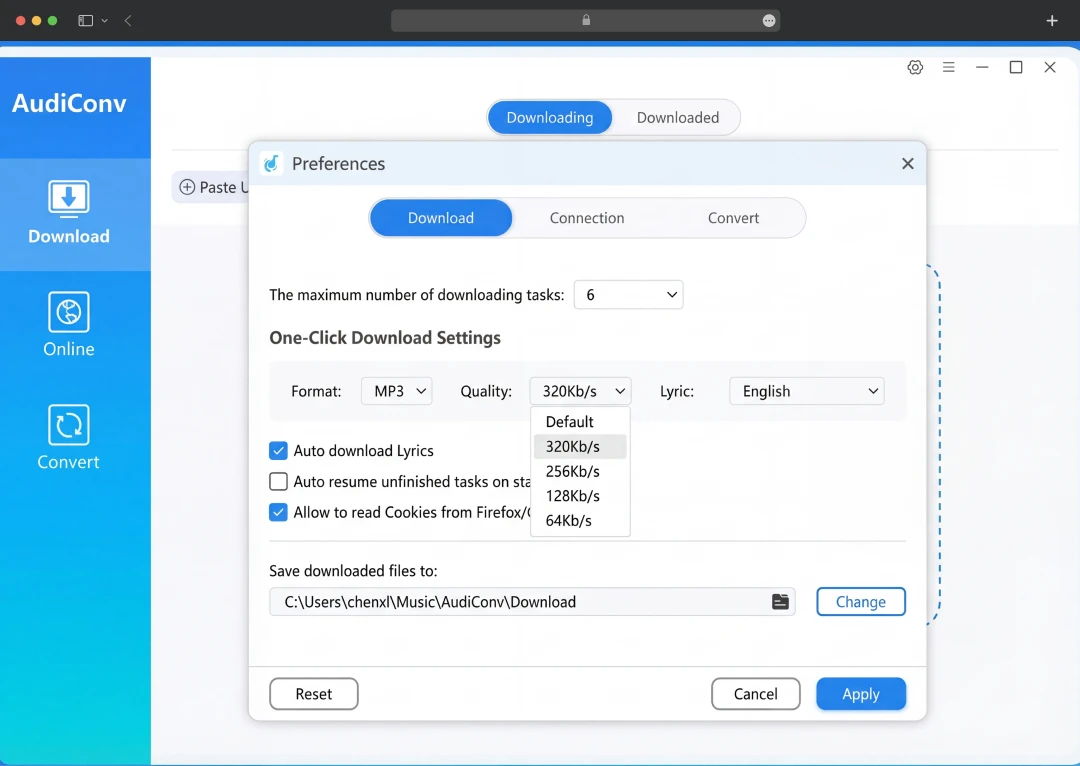Enable Auto resume unfinished tasks on startup
This screenshot has width=1080, height=766.
(x=278, y=481)
